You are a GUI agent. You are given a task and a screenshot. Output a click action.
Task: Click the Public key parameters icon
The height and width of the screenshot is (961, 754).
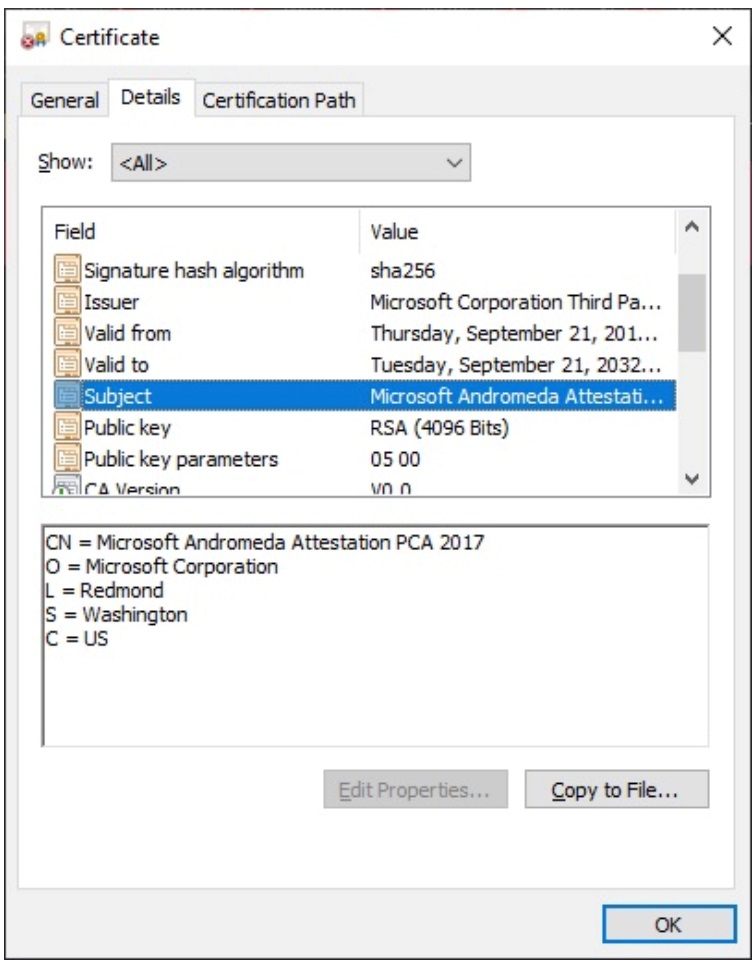[x=68, y=460]
